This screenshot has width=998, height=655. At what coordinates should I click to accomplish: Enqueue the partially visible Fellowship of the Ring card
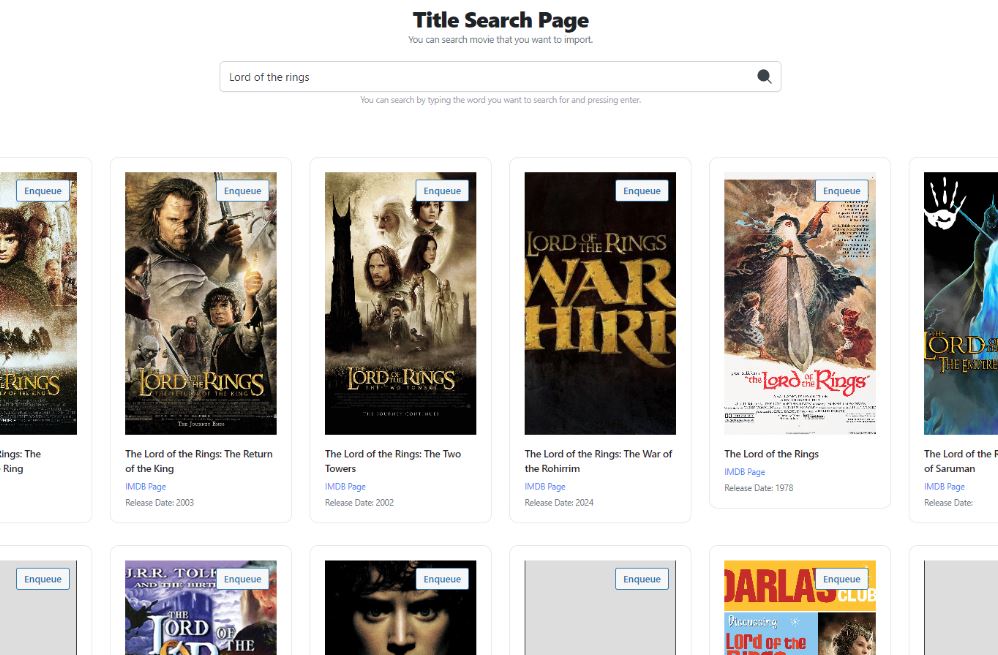point(43,191)
